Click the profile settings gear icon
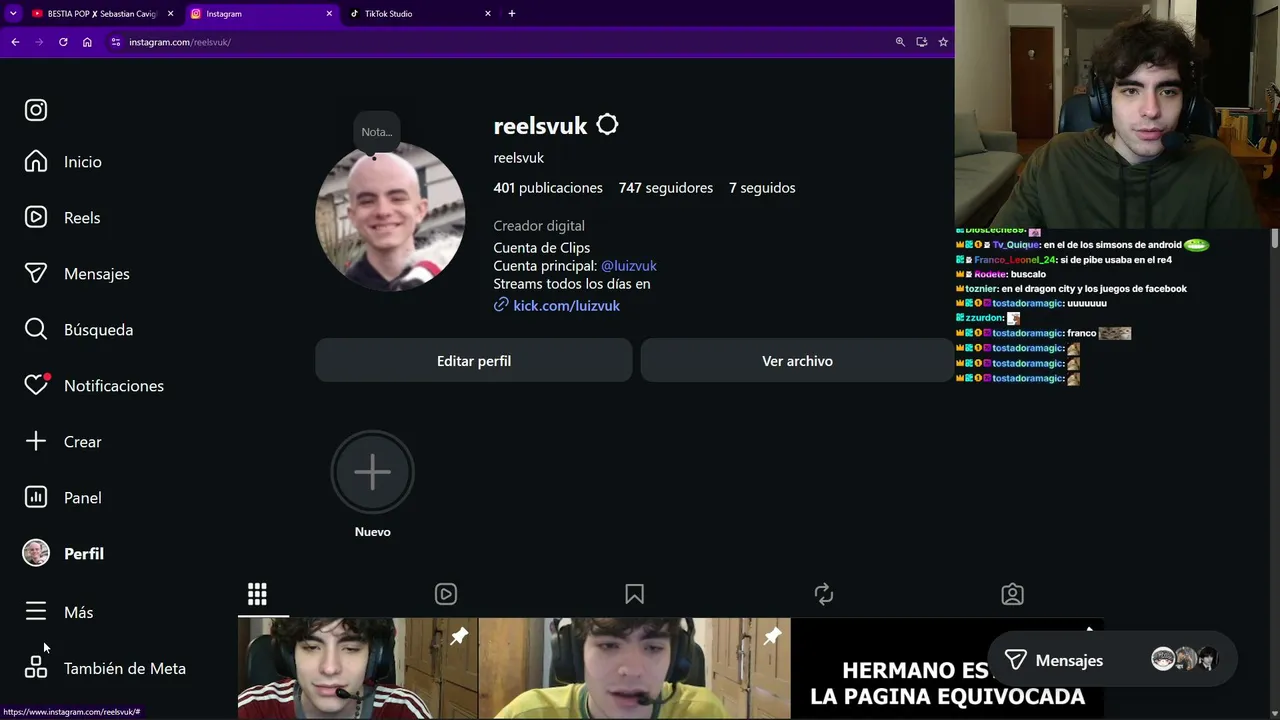The height and width of the screenshot is (720, 1280). pyautogui.click(x=607, y=125)
